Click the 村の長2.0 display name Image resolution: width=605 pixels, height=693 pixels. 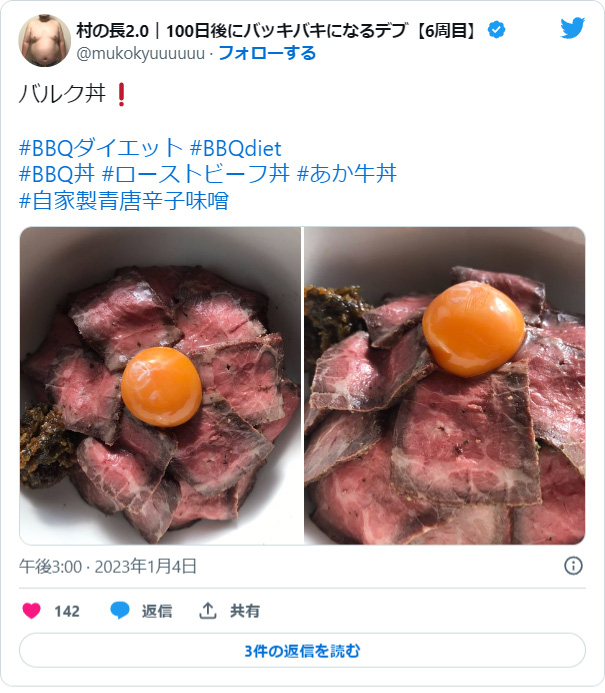point(112,30)
